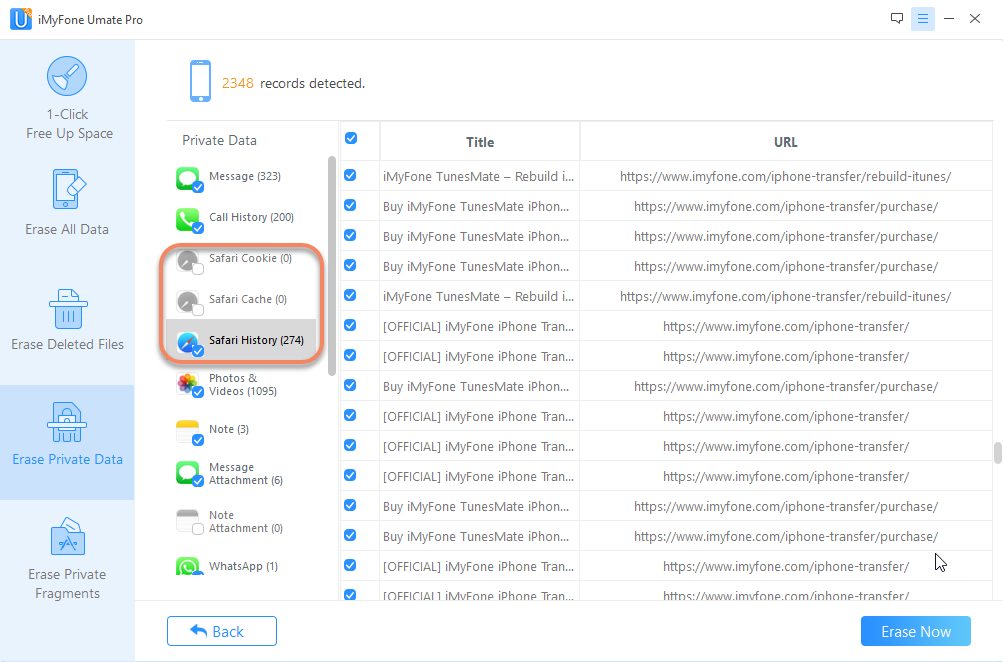Click the Note Attachment icon

click(x=189, y=521)
